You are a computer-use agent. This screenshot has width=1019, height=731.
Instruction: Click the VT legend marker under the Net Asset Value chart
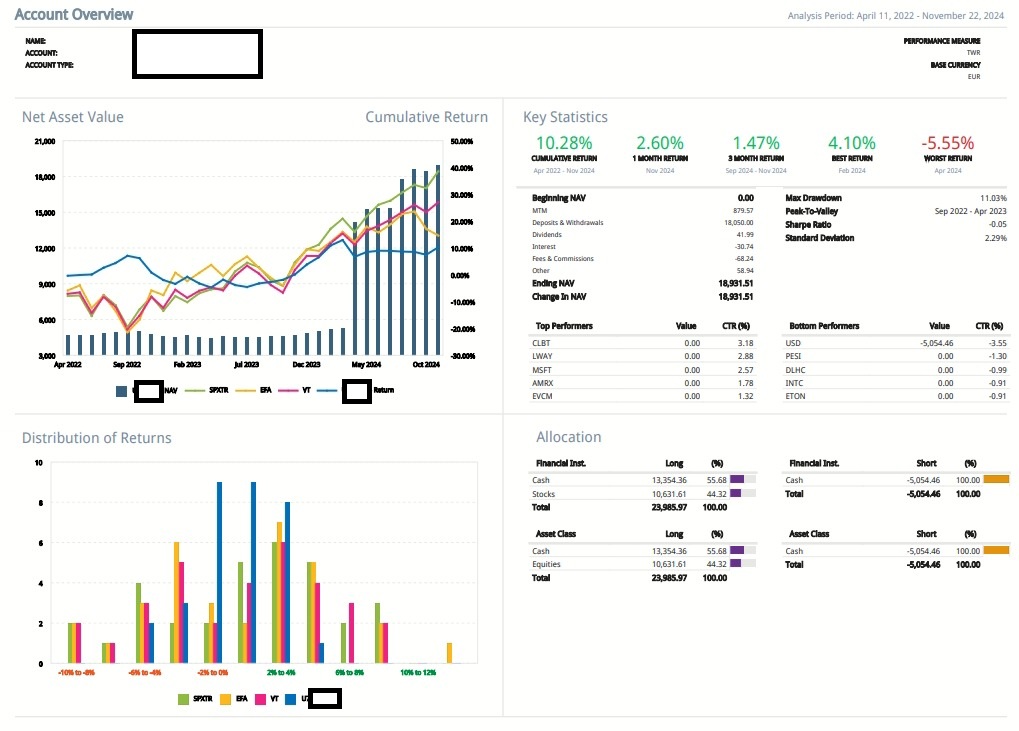pos(285,390)
